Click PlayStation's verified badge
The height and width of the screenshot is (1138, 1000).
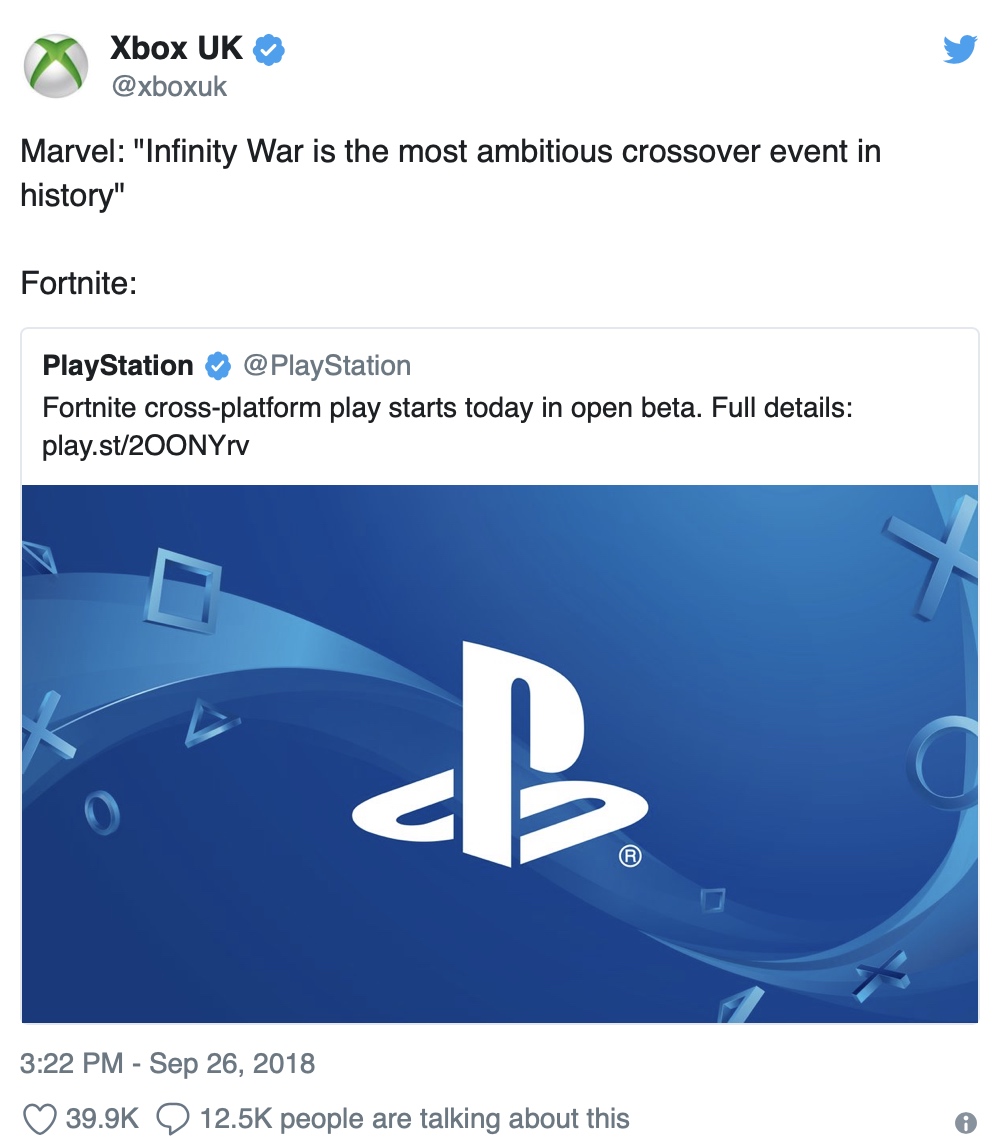coord(217,367)
